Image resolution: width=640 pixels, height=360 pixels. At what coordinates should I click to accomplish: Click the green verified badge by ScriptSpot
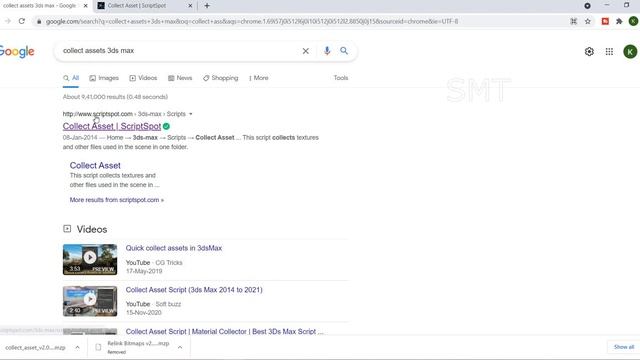(x=166, y=127)
